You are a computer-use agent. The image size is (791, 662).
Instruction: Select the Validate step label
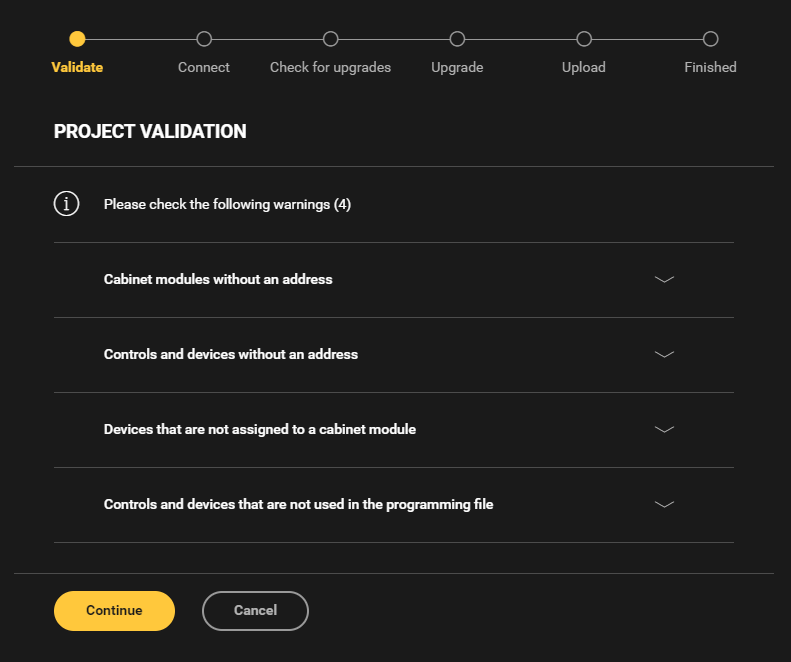[77, 68]
